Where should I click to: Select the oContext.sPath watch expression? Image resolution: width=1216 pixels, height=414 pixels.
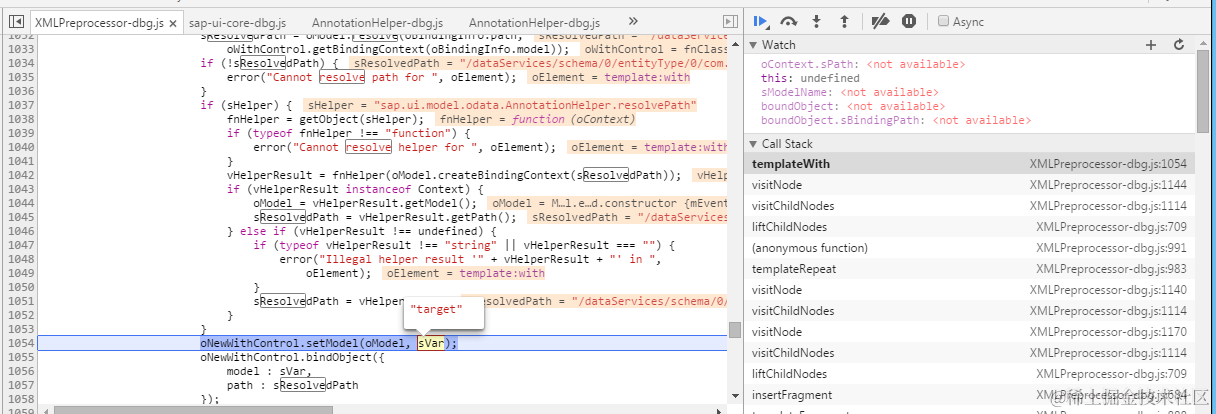point(863,64)
